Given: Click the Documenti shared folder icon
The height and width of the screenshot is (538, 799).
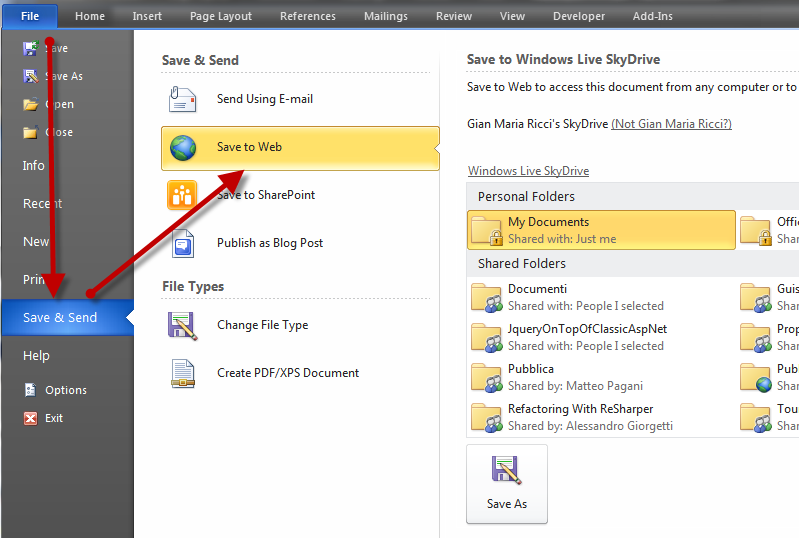Looking at the screenshot, I should [x=487, y=297].
